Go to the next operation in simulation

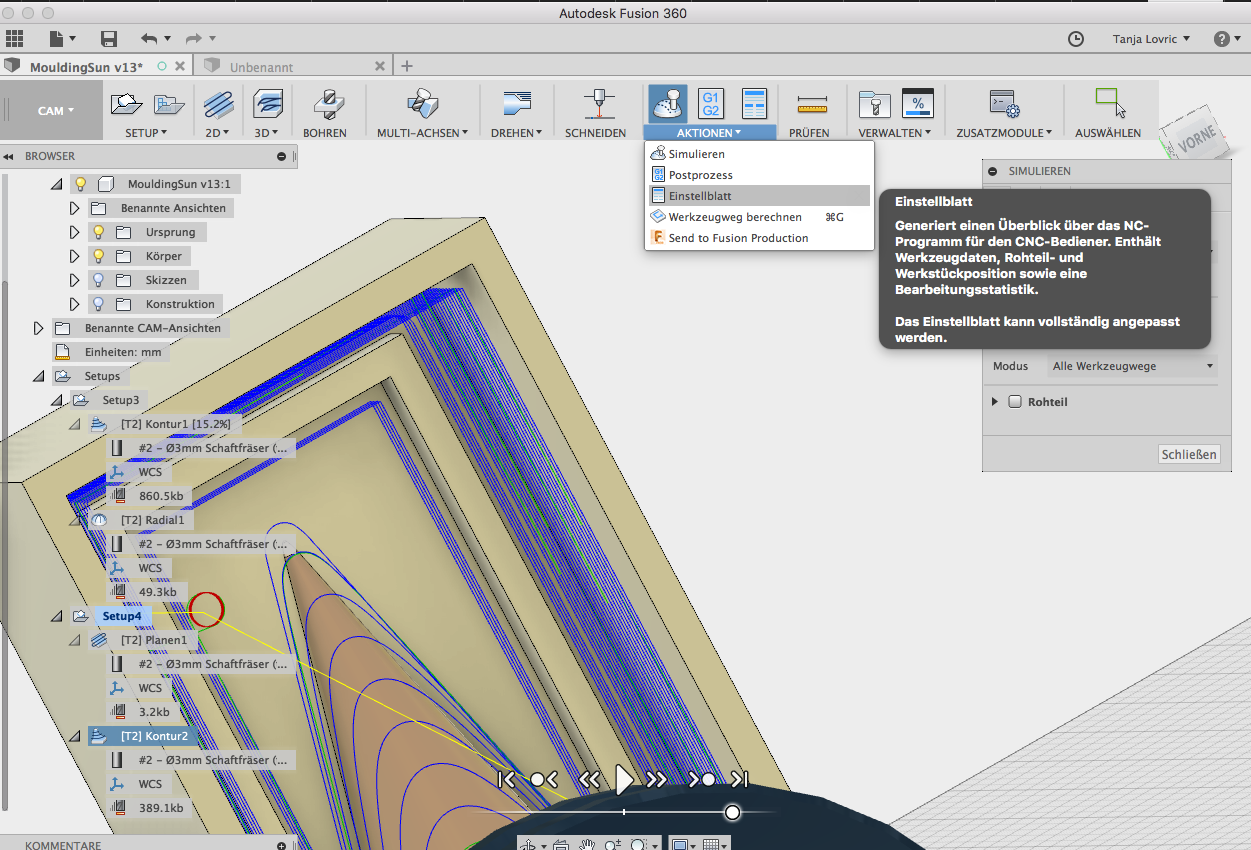(x=702, y=779)
